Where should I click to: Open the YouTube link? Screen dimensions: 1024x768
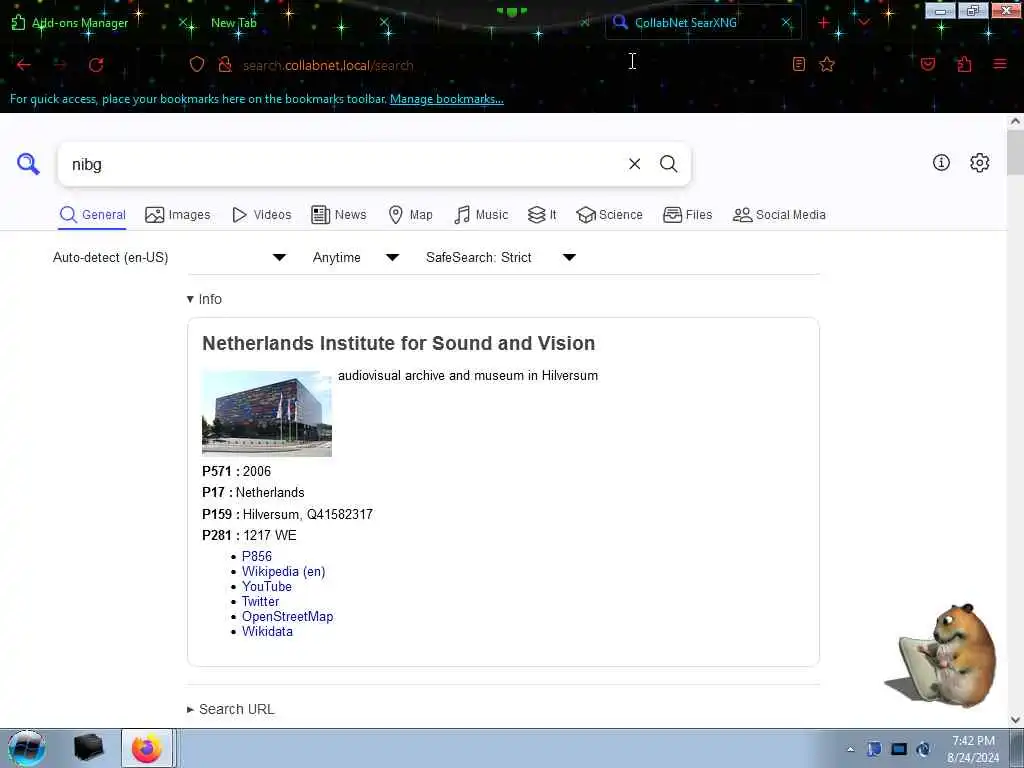[266, 586]
